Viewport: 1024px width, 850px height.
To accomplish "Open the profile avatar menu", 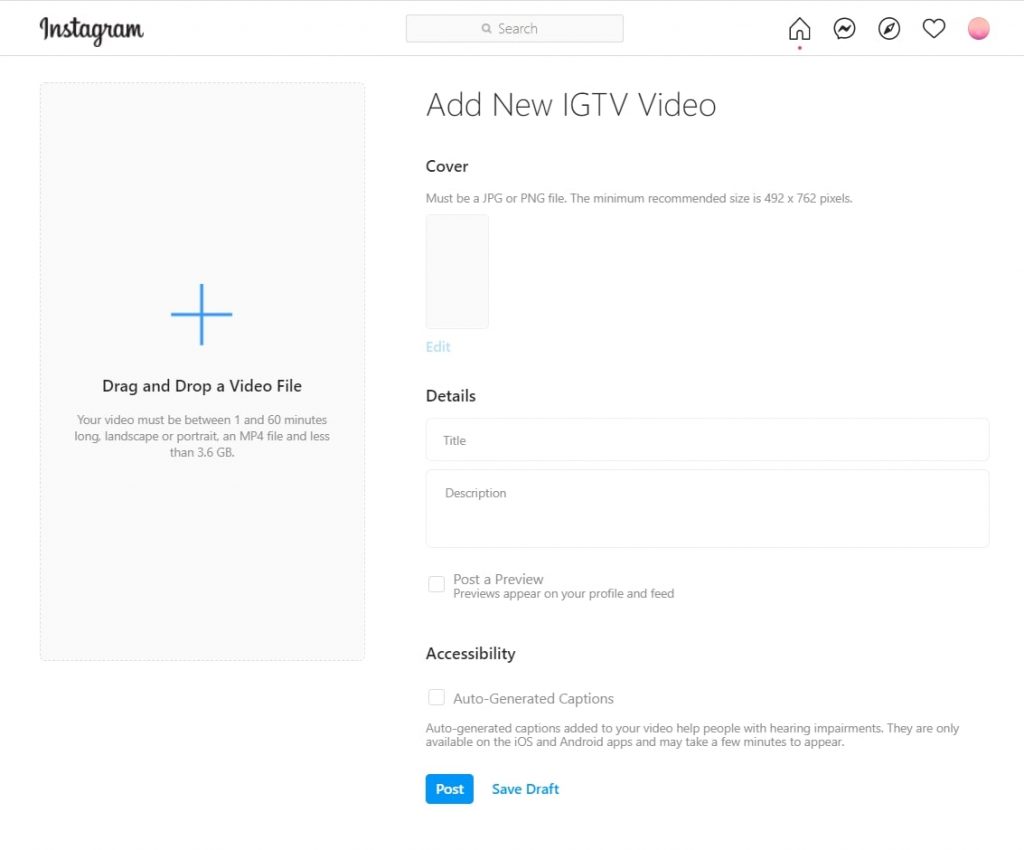I will 978,29.
